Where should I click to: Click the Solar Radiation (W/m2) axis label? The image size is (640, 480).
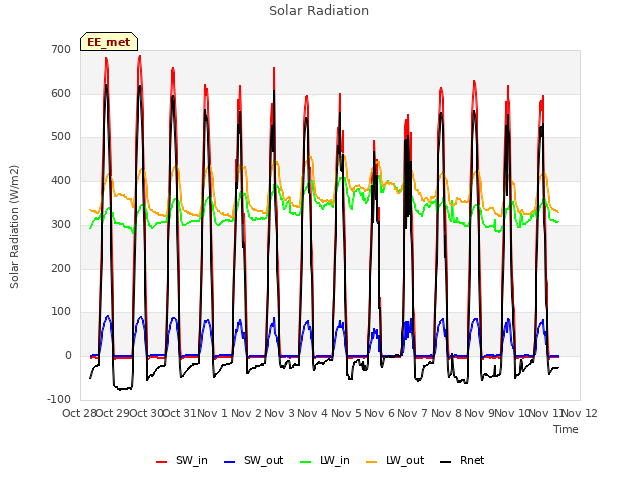(14, 227)
